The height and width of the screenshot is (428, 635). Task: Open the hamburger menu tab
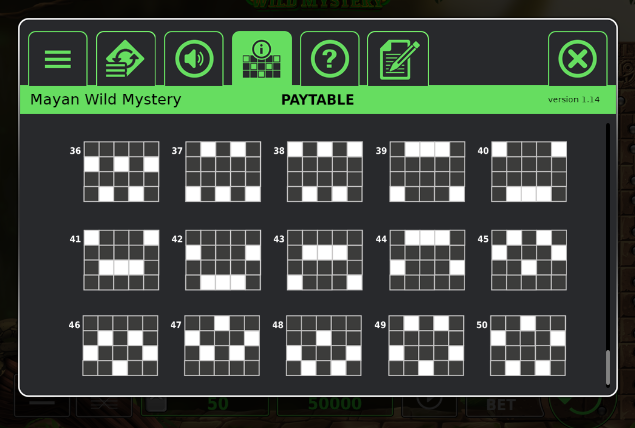[x=58, y=59]
